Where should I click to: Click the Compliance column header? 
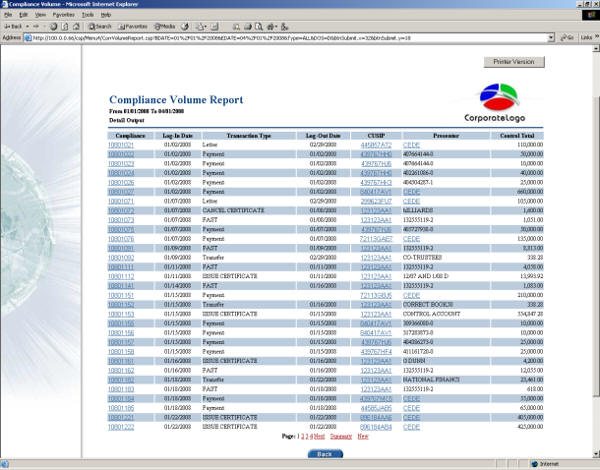tap(130, 135)
